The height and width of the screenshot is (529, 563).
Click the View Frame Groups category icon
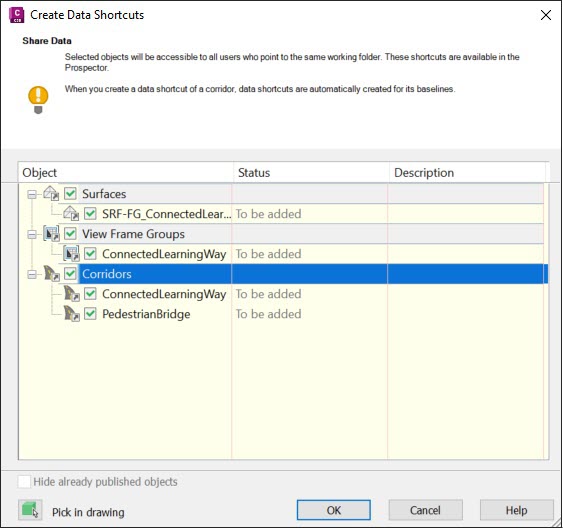coord(51,233)
